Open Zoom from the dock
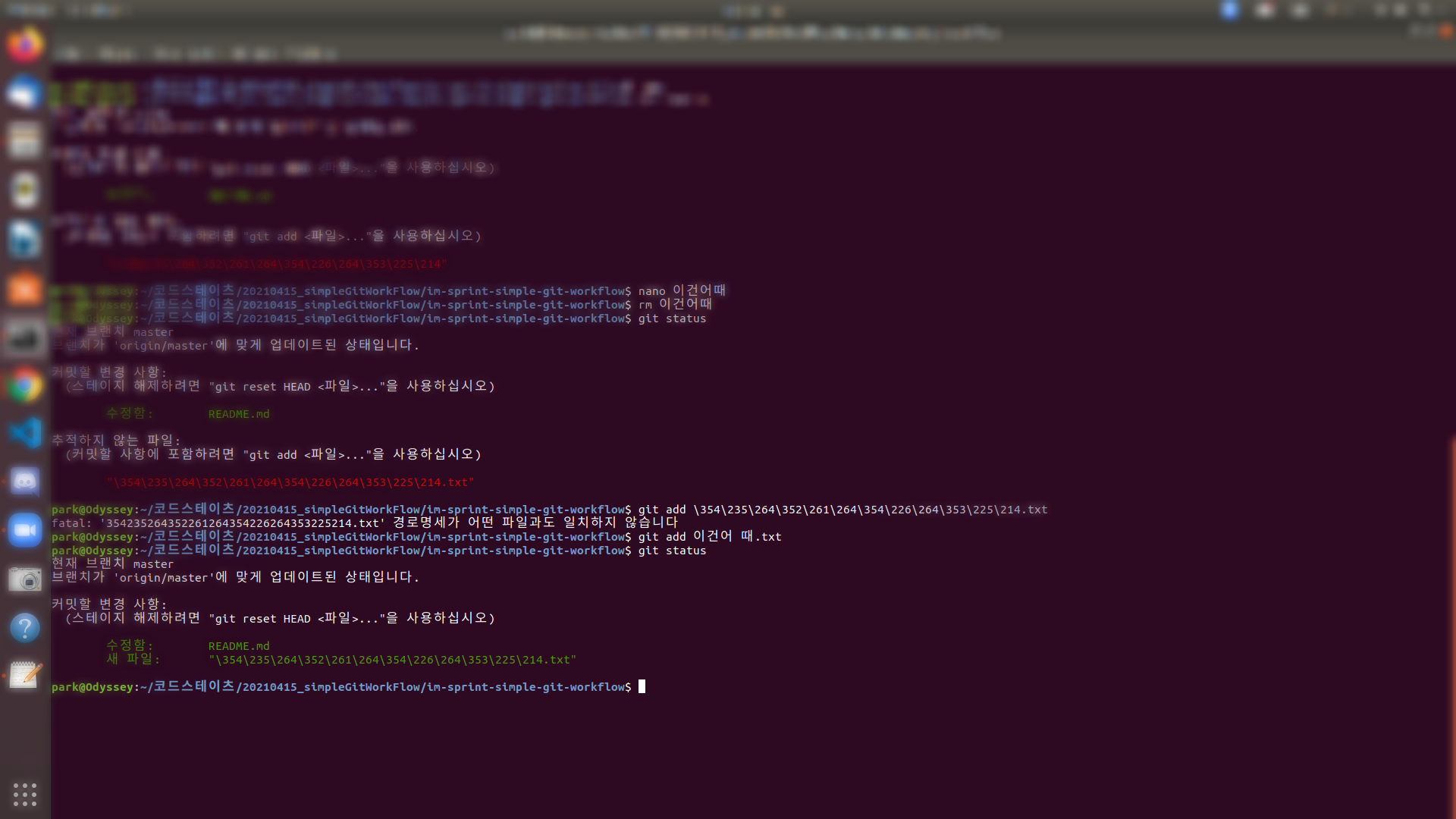Image resolution: width=1456 pixels, height=819 pixels. tap(25, 530)
